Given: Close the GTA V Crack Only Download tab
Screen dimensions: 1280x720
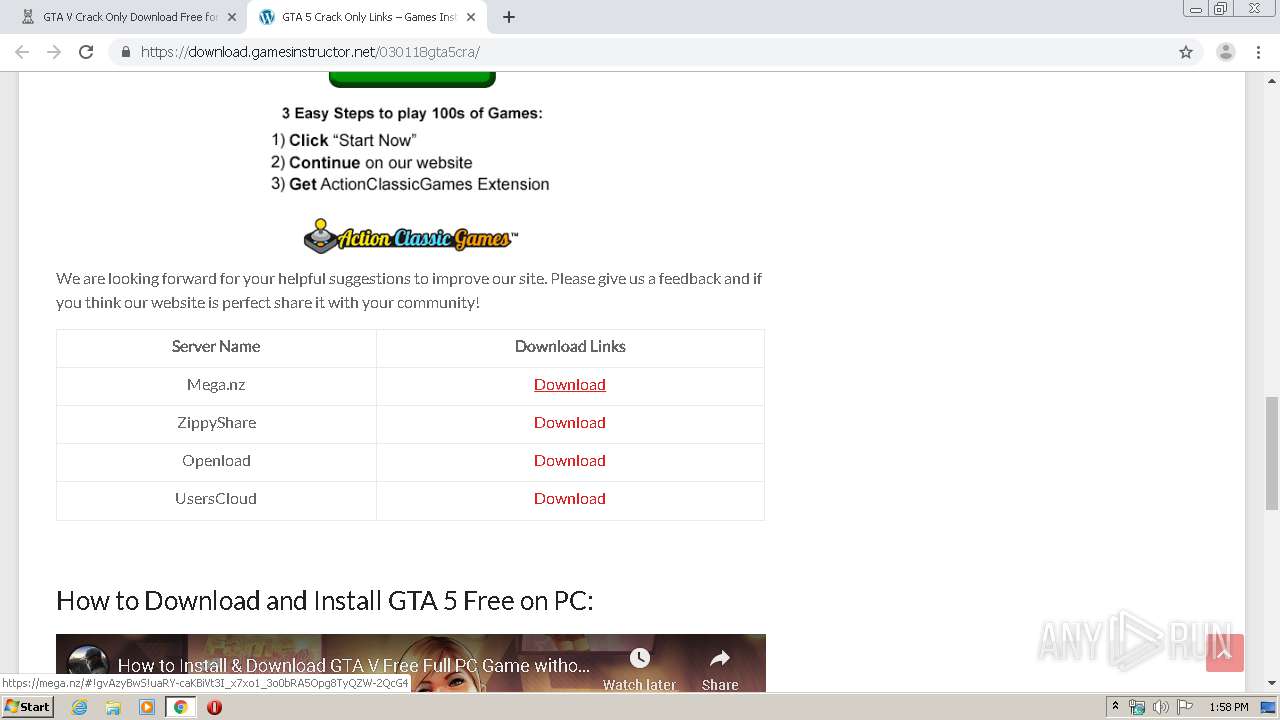Looking at the screenshot, I should click(232, 17).
